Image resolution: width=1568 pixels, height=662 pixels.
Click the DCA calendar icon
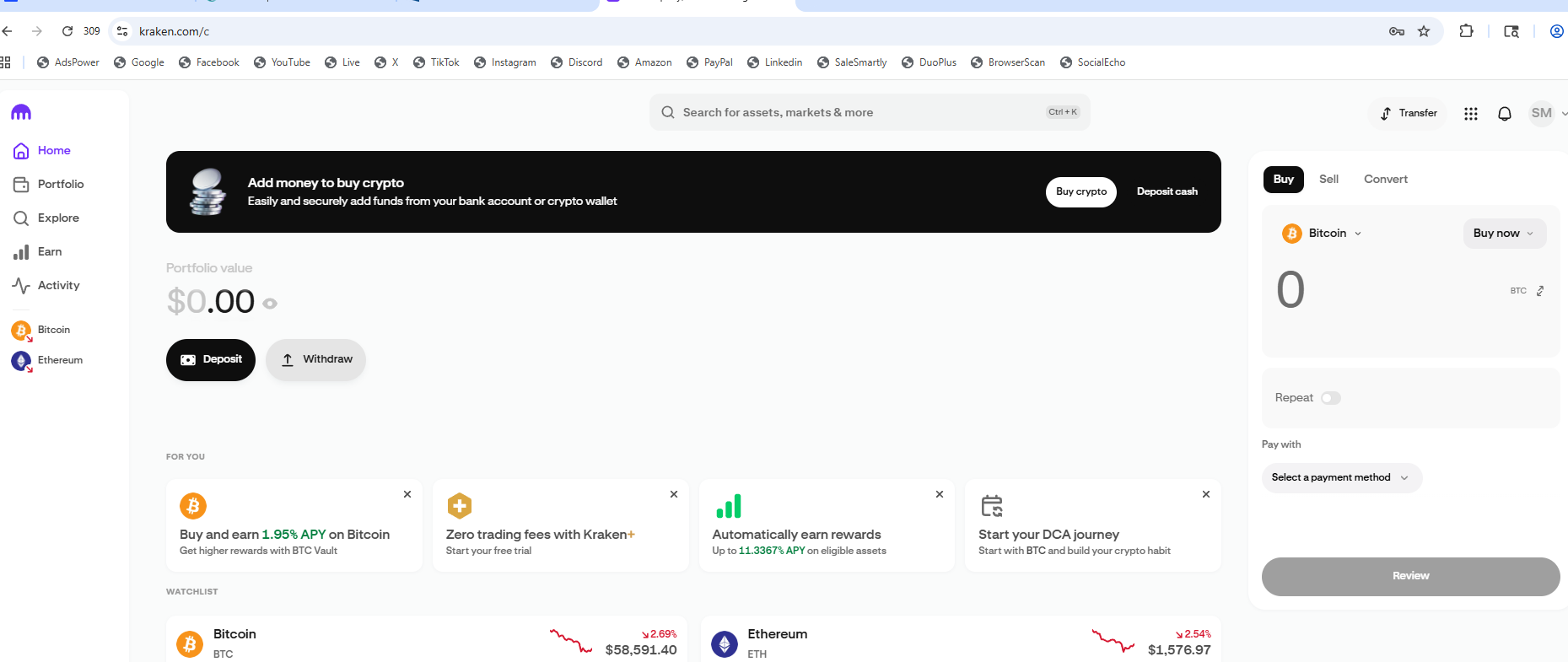[x=992, y=506]
